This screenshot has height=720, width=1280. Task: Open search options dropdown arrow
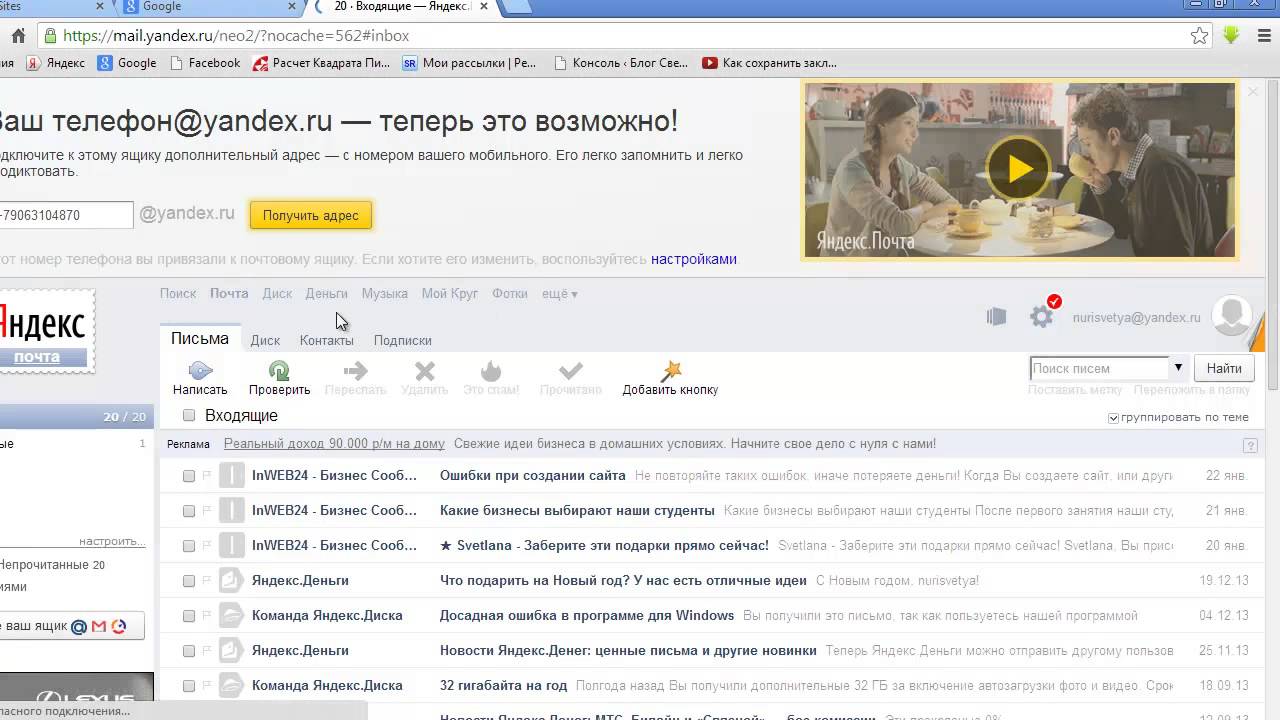[x=1178, y=368]
